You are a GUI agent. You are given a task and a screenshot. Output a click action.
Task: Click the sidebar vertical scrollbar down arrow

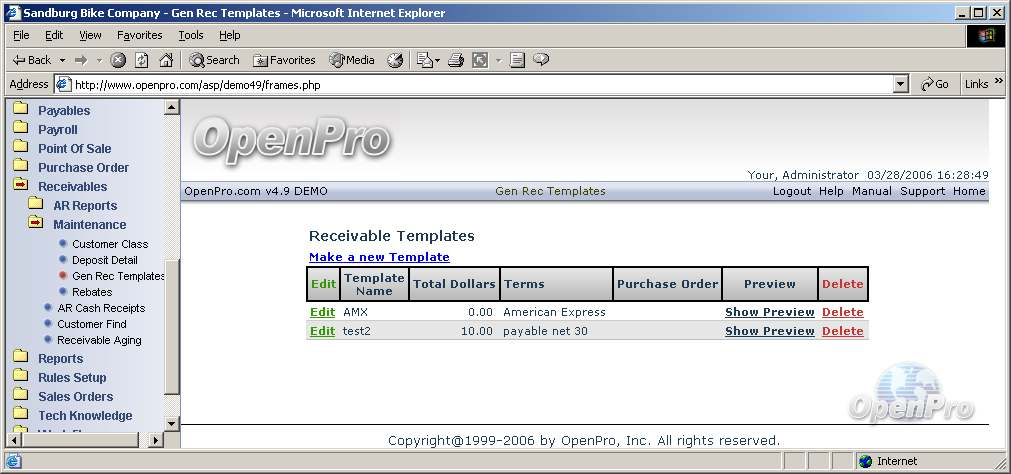point(171,423)
